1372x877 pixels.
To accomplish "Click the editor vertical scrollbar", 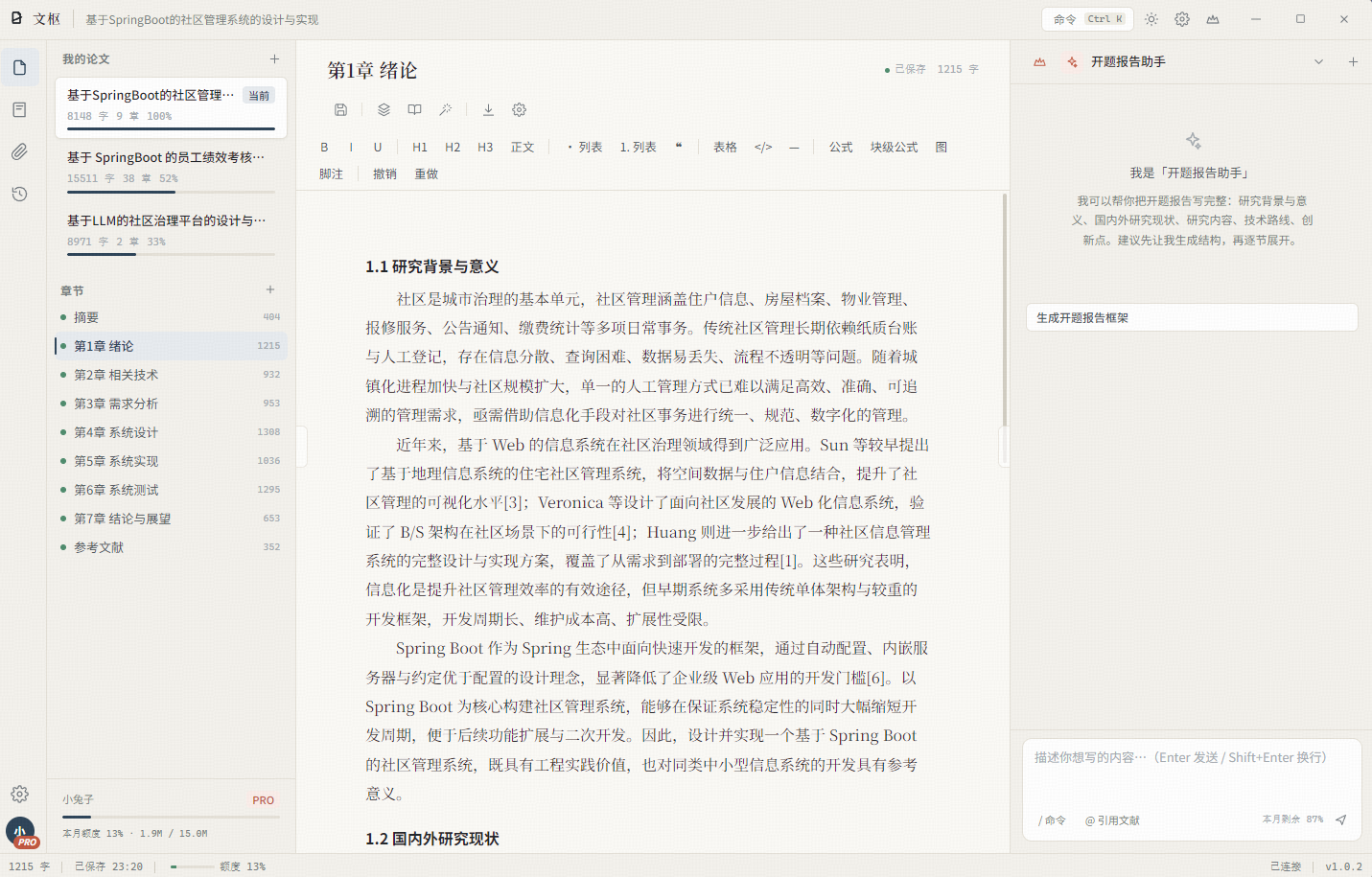I will pyautogui.click(x=1005, y=309).
